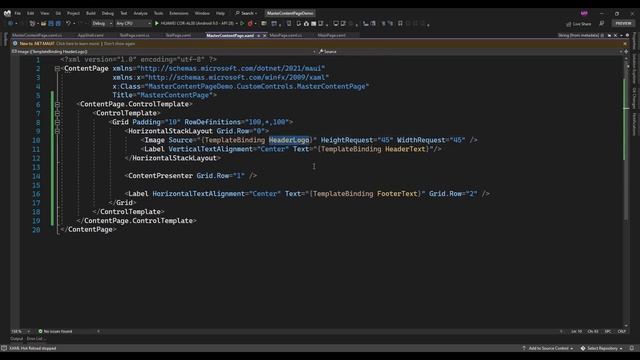The height and width of the screenshot is (360, 640).
Task: Click the Save All icon
Action: click(58, 24)
